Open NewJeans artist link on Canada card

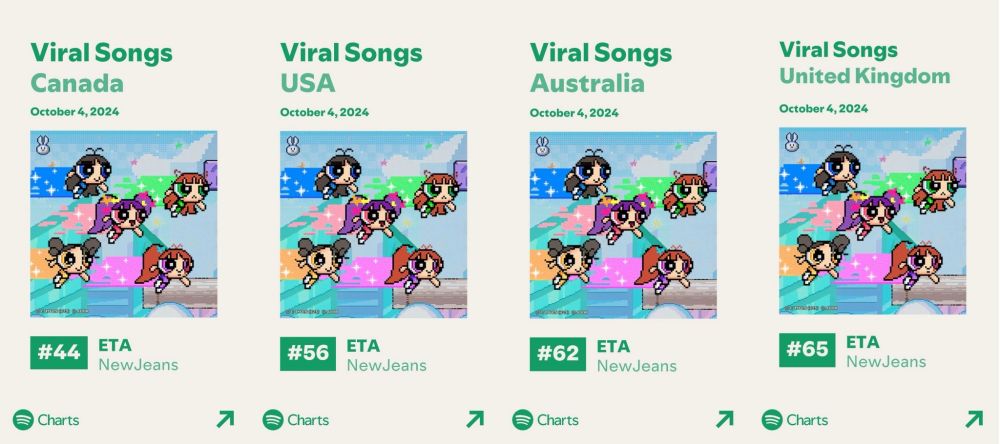tap(138, 365)
